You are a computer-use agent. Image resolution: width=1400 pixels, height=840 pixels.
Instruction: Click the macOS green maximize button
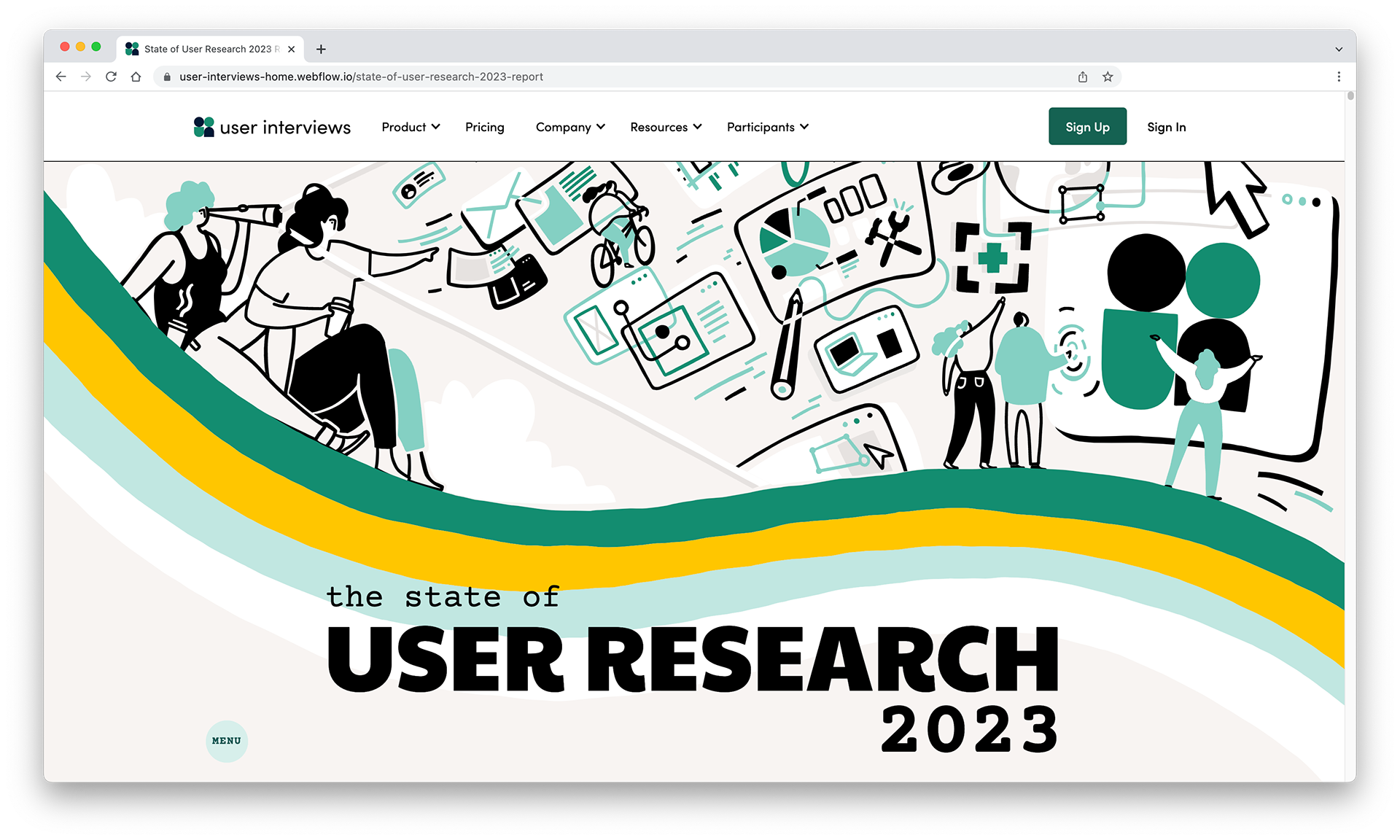pyautogui.click(x=96, y=47)
